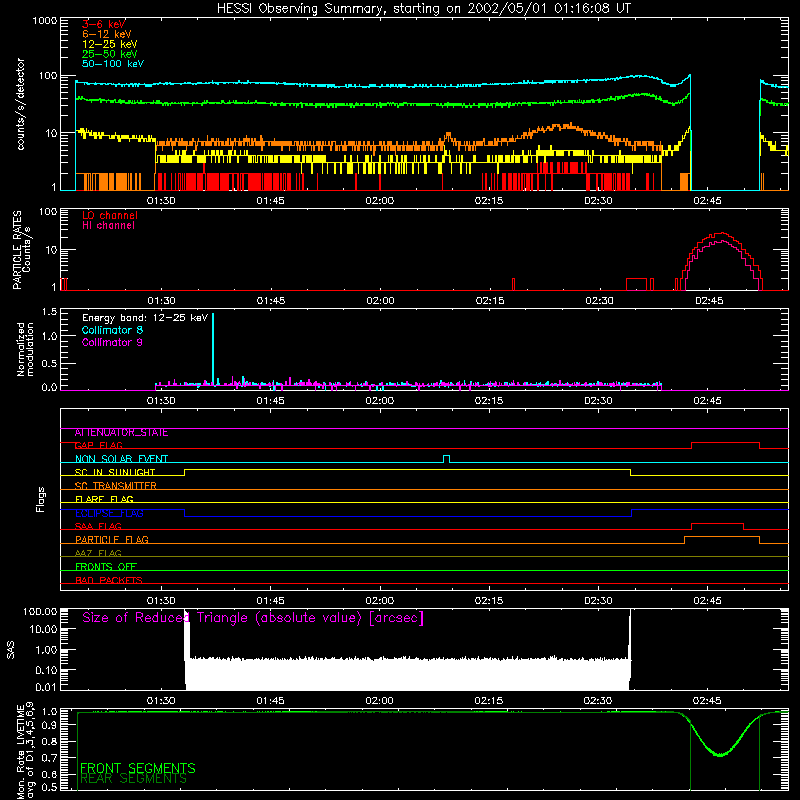800x800 pixels.
Task: Select the GAP_FLAG label
Action: click(98, 445)
